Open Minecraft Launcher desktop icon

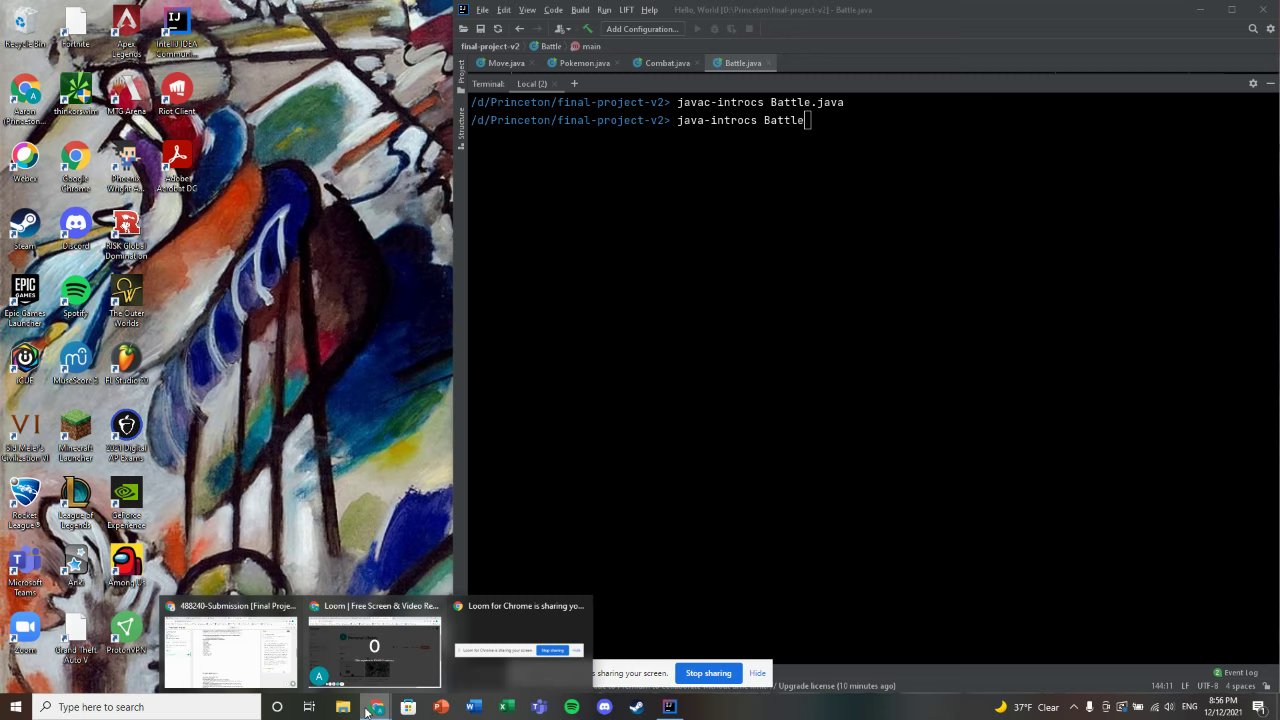[x=75, y=437]
